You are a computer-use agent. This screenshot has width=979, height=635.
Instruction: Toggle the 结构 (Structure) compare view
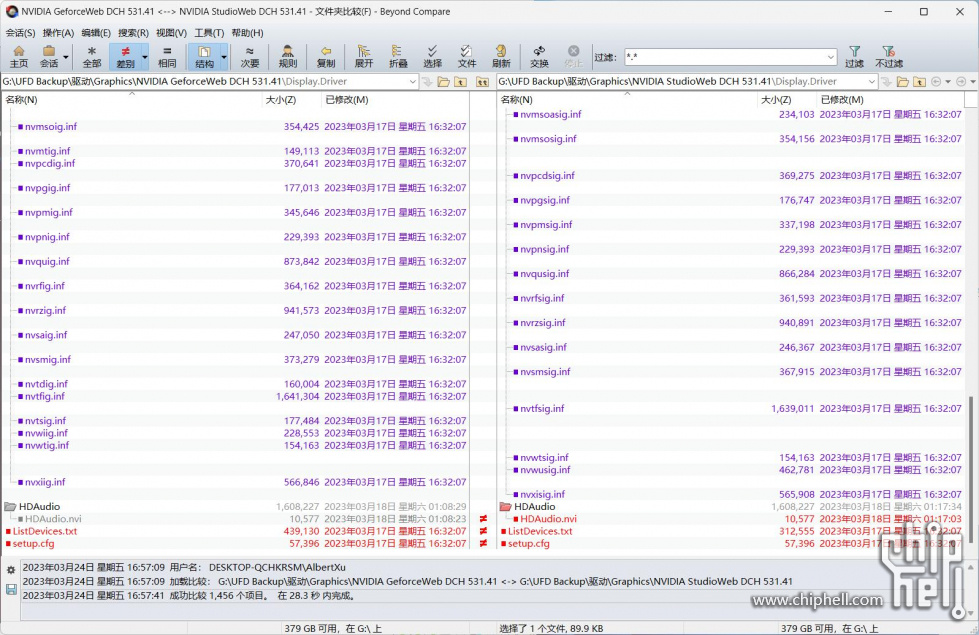tap(204, 57)
